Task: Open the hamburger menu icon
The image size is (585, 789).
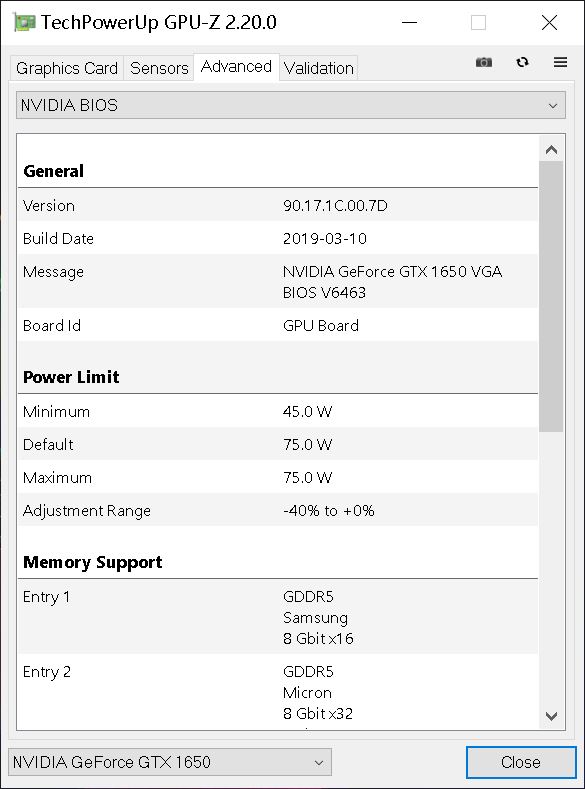Action: click(560, 62)
